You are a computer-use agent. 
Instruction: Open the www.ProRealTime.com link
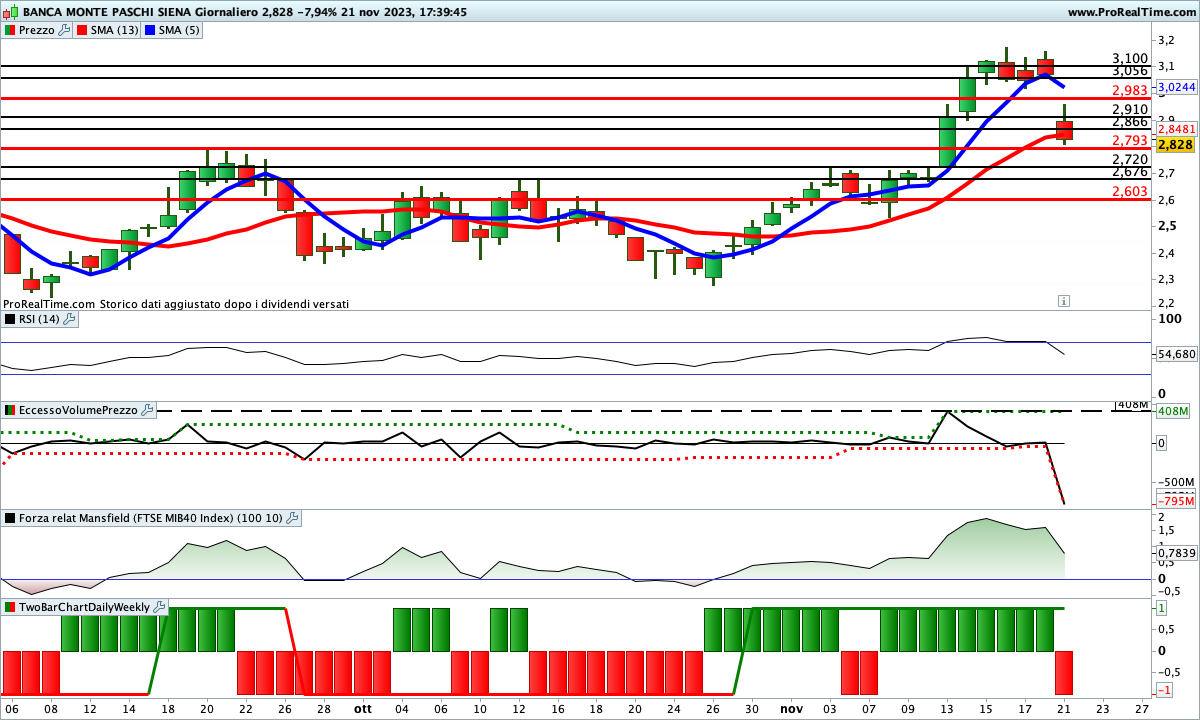(1131, 12)
